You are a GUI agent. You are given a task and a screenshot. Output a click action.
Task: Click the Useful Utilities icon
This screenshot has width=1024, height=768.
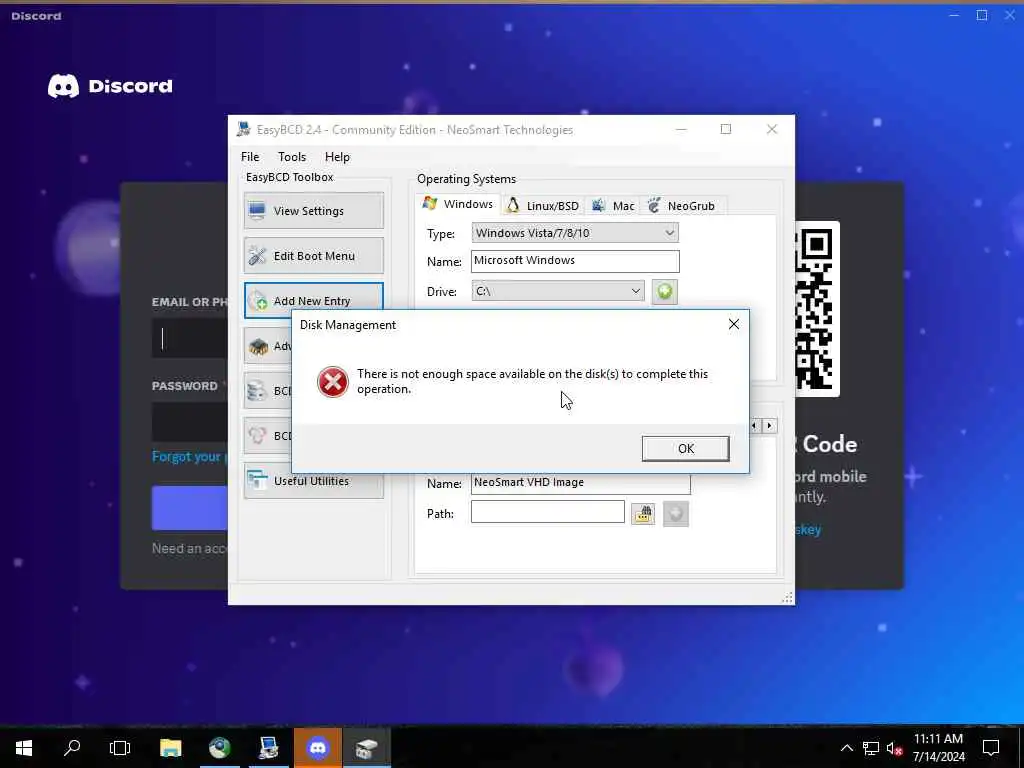[x=257, y=481]
